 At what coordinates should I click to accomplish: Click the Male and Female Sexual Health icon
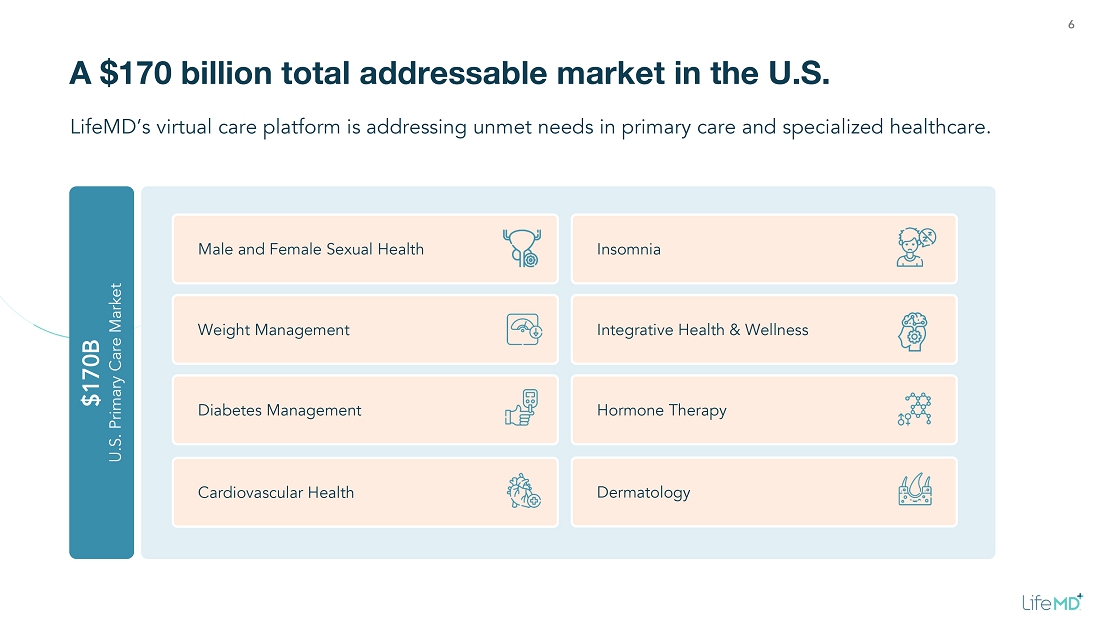pos(520,248)
